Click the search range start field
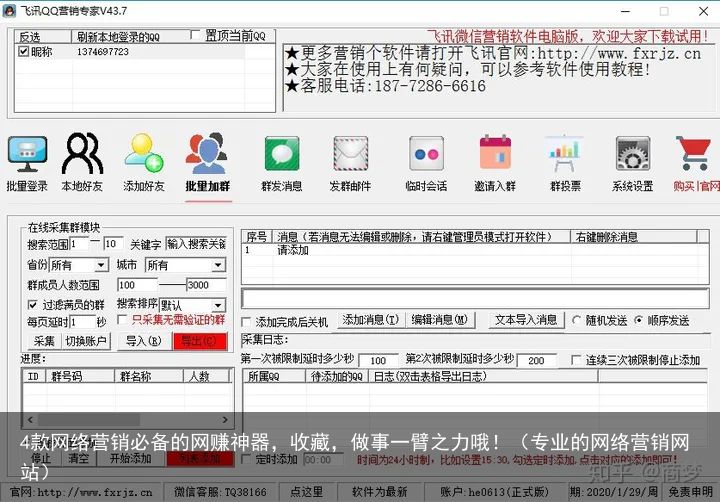720x502 pixels. [x=79, y=244]
